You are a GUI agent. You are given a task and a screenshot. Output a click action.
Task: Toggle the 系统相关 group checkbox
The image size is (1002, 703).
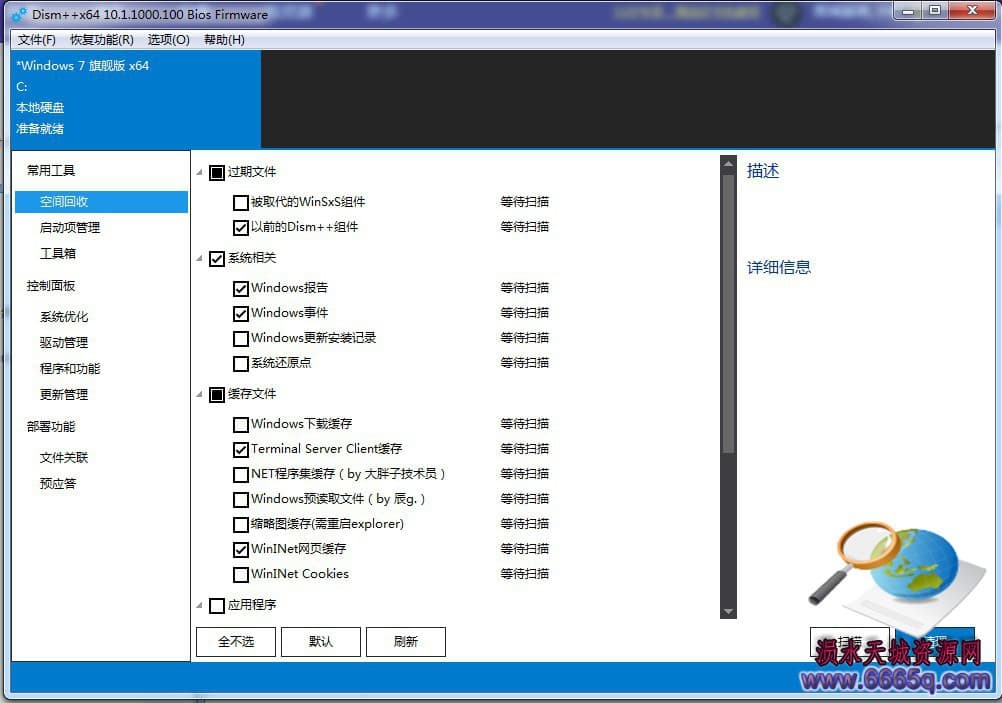click(x=217, y=259)
